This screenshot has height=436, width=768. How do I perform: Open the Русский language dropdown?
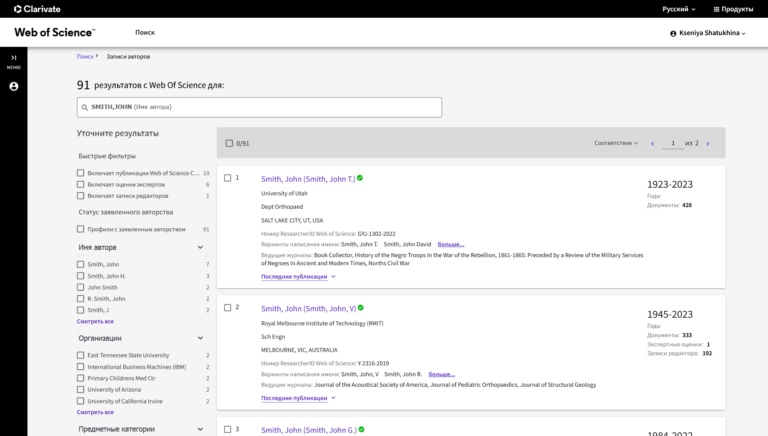pos(679,9)
